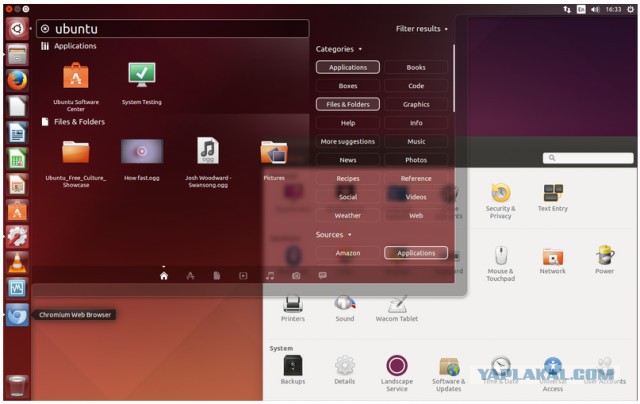The image size is (640, 404).
Task: Open Text Entry in System Settings
Action: 553,198
